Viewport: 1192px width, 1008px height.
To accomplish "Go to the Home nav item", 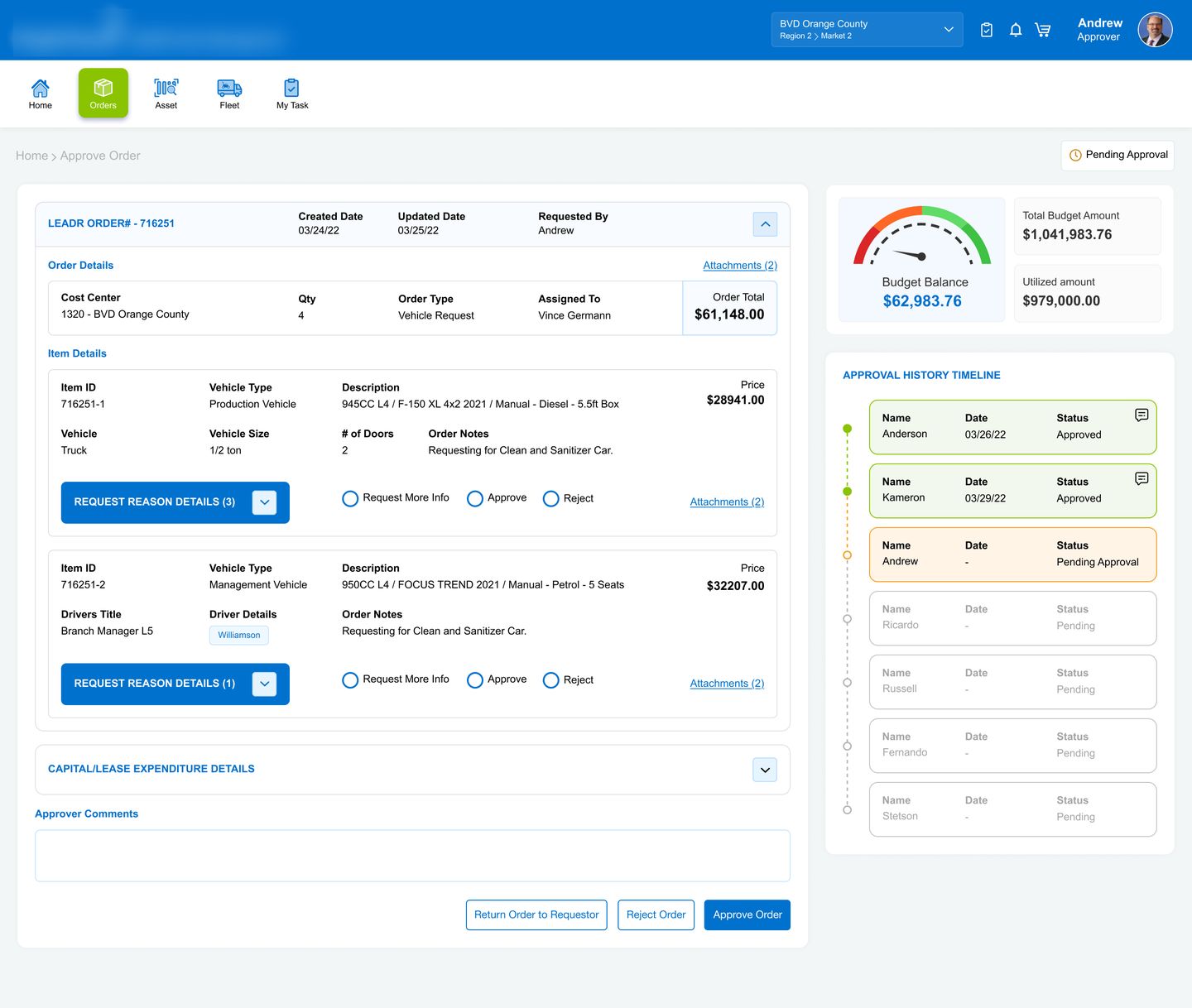I will click(x=41, y=94).
